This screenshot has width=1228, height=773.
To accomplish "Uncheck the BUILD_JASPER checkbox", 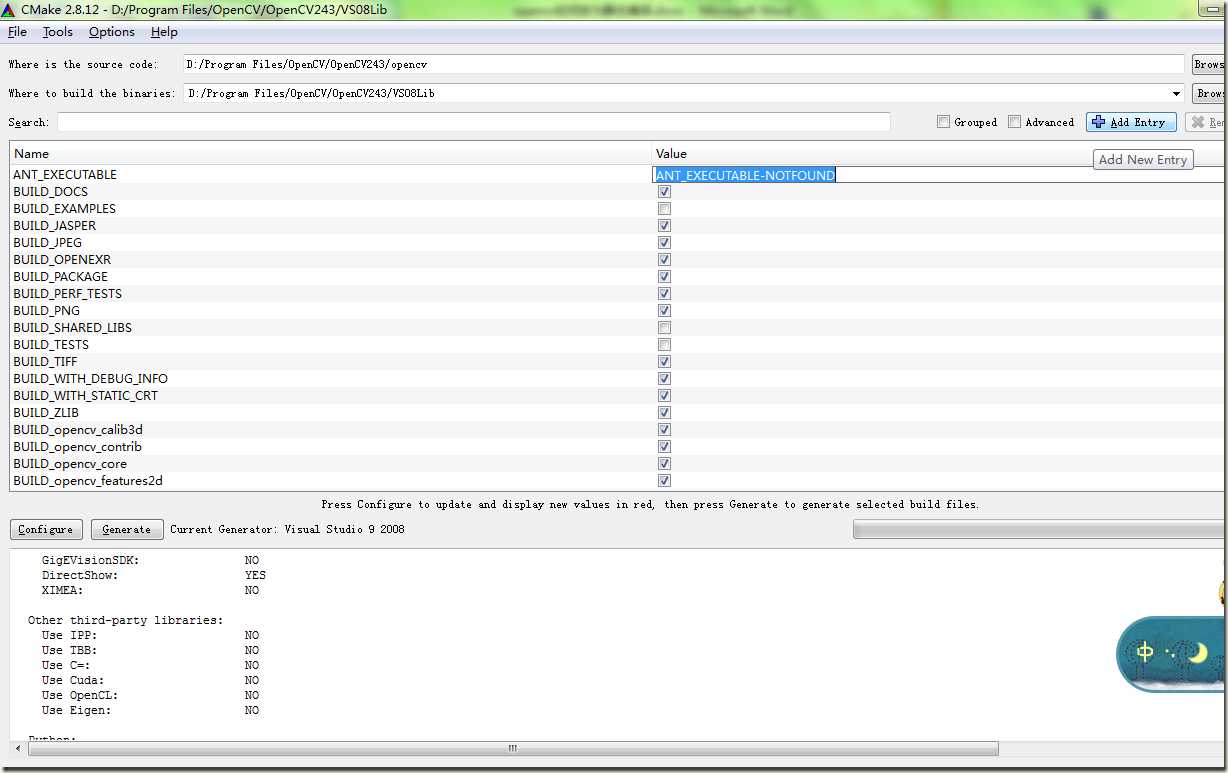I will click(x=664, y=226).
